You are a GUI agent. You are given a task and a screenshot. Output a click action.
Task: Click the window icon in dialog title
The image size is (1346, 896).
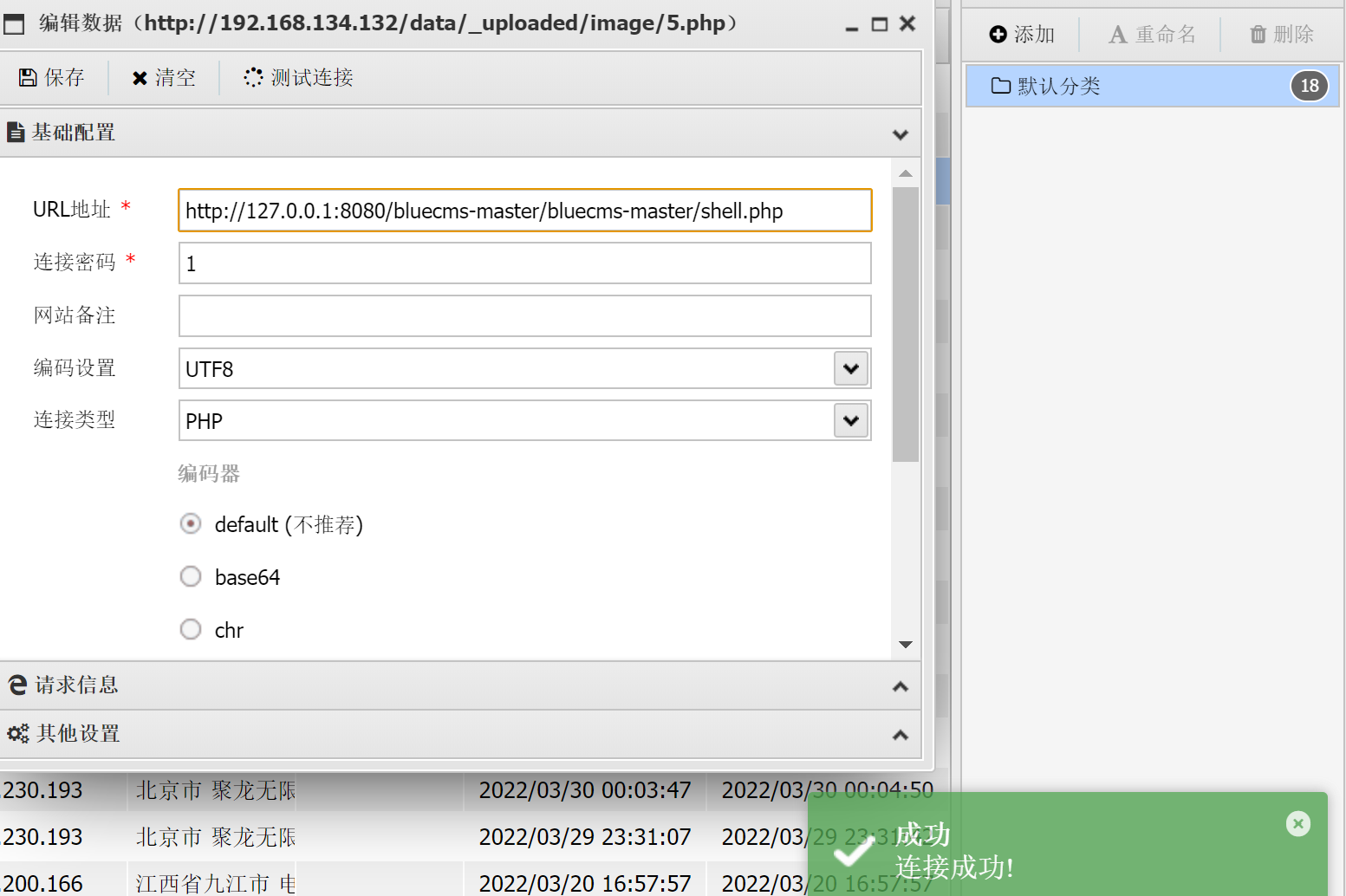[14, 24]
